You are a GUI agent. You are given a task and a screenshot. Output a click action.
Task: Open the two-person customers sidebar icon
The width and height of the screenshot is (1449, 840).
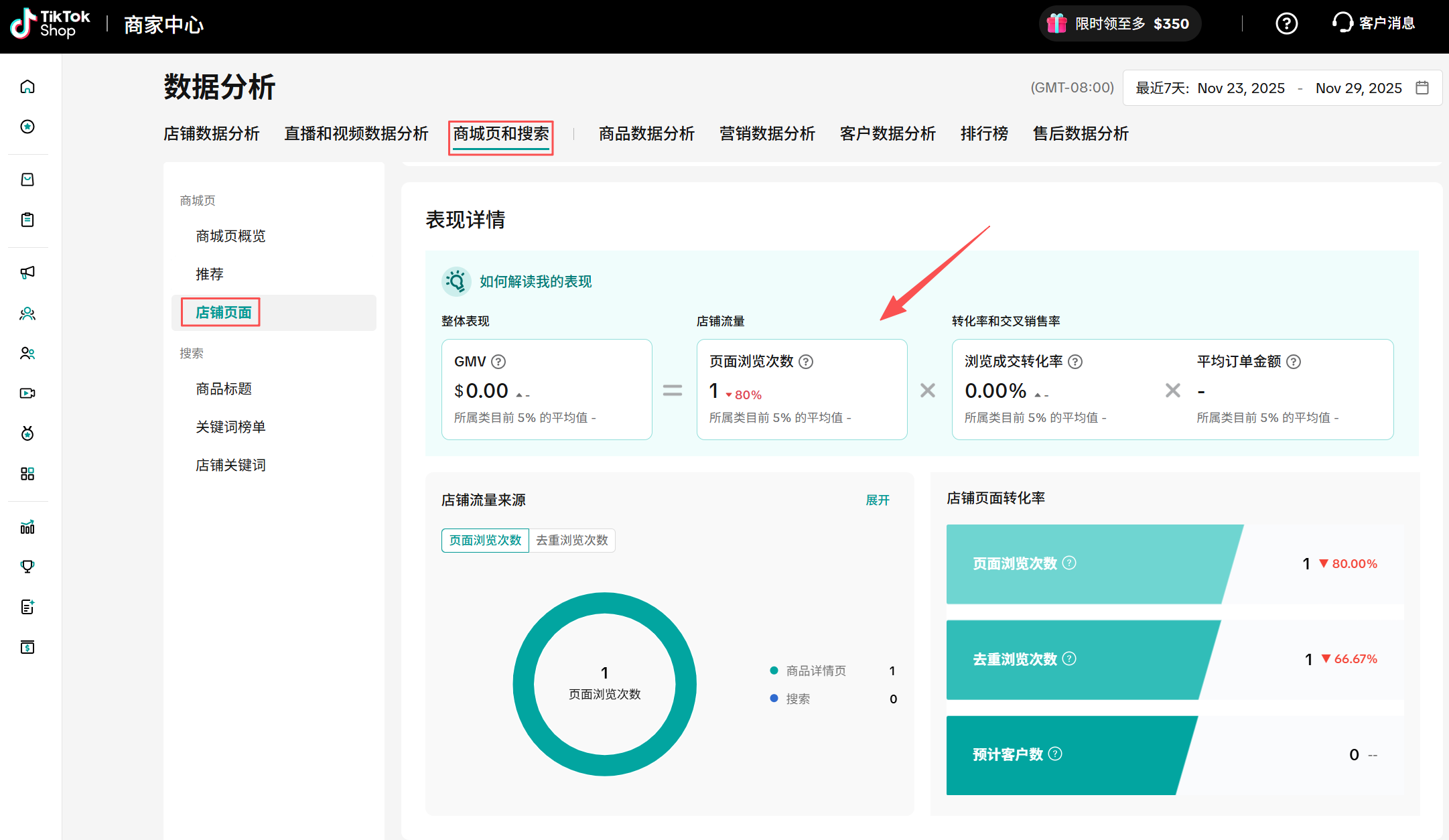click(x=27, y=353)
